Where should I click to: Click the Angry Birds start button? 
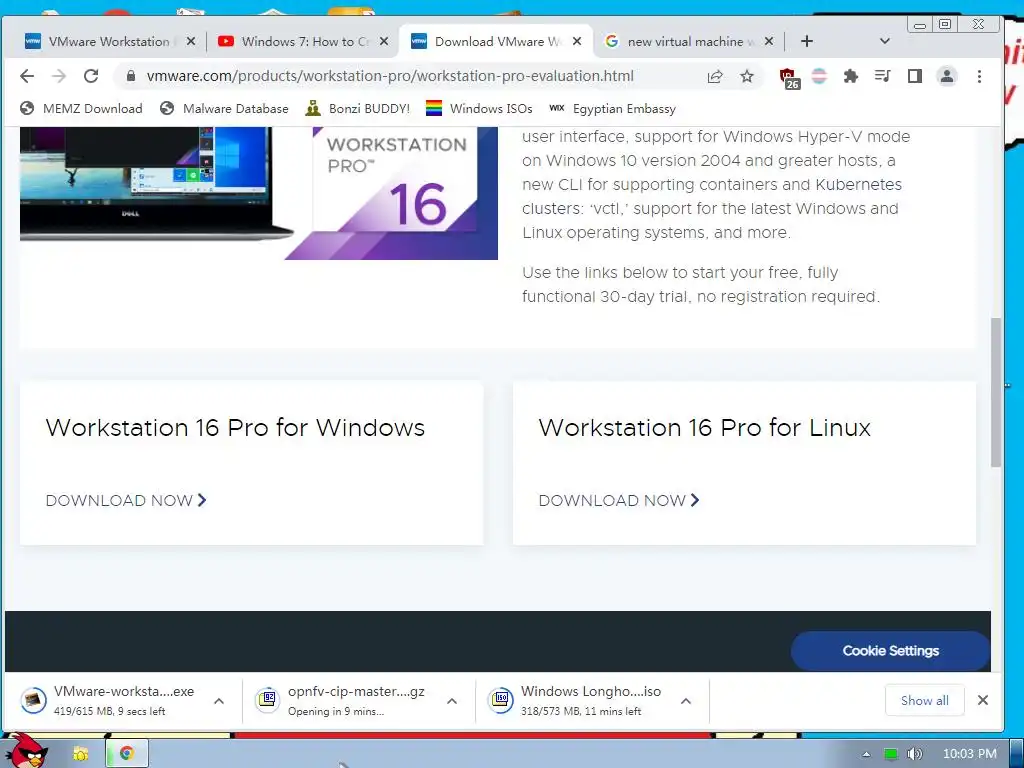point(27,751)
